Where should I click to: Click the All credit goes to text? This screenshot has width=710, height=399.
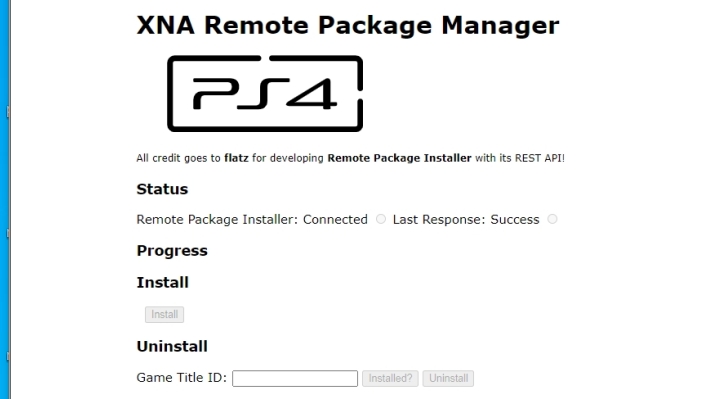178,158
